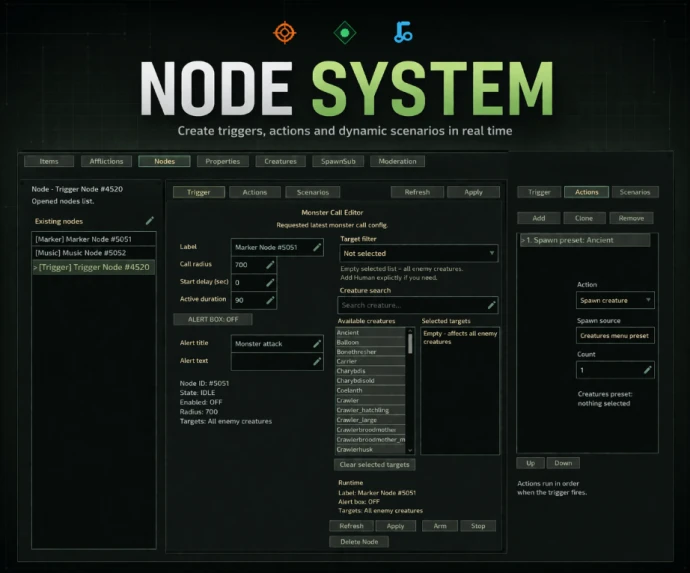
Task: Click the Count field pencil icon
Action: (647, 370)
